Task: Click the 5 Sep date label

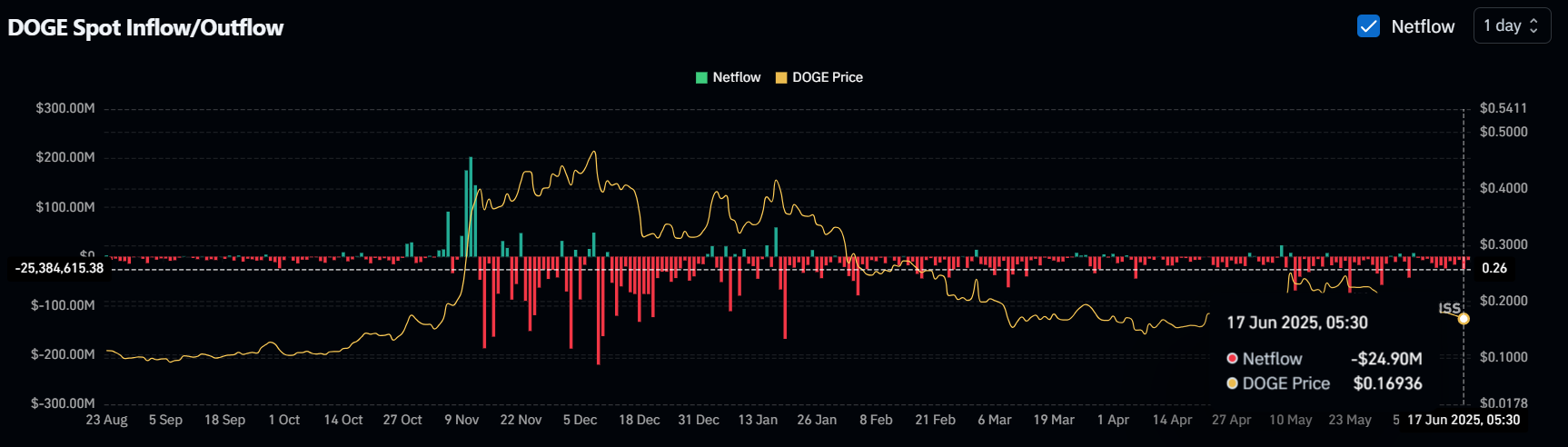Action: click(x=165, y=420)
